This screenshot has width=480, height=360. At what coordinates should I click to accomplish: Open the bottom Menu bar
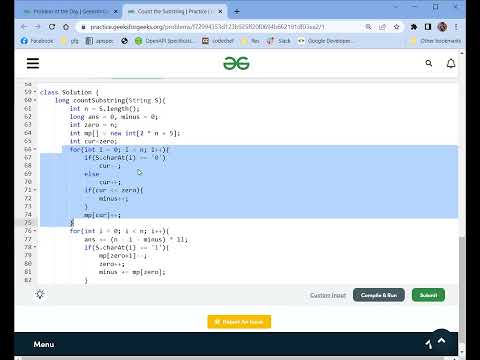[x=44, y=344]
